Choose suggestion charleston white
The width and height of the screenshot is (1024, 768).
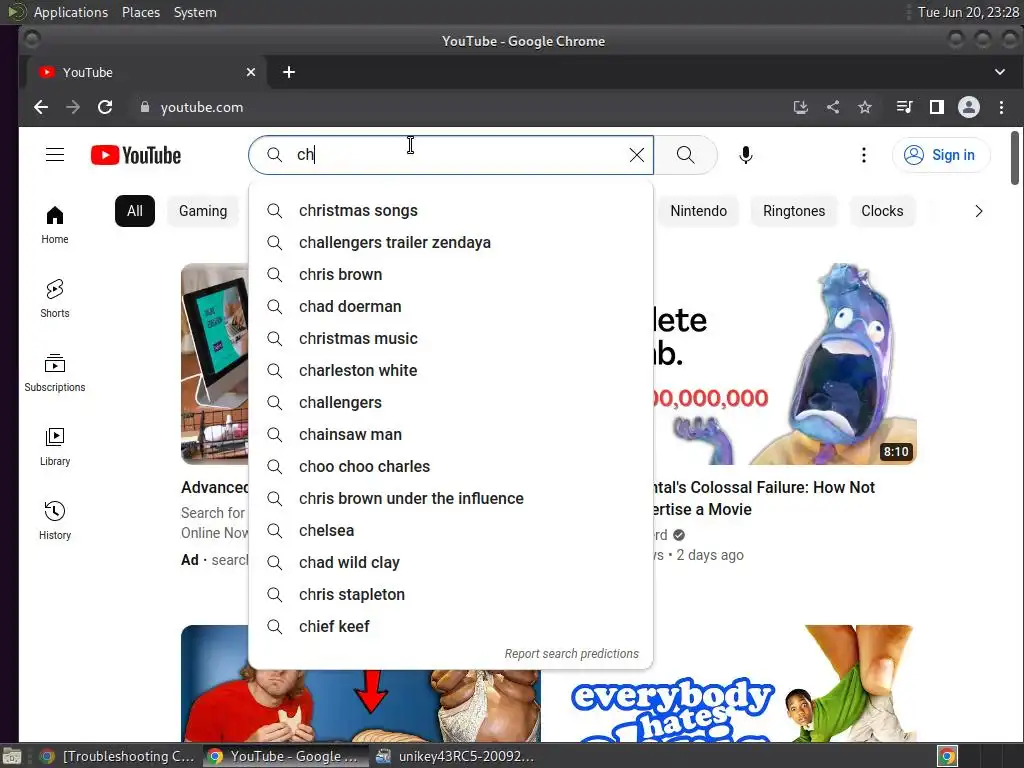(451, 370)
